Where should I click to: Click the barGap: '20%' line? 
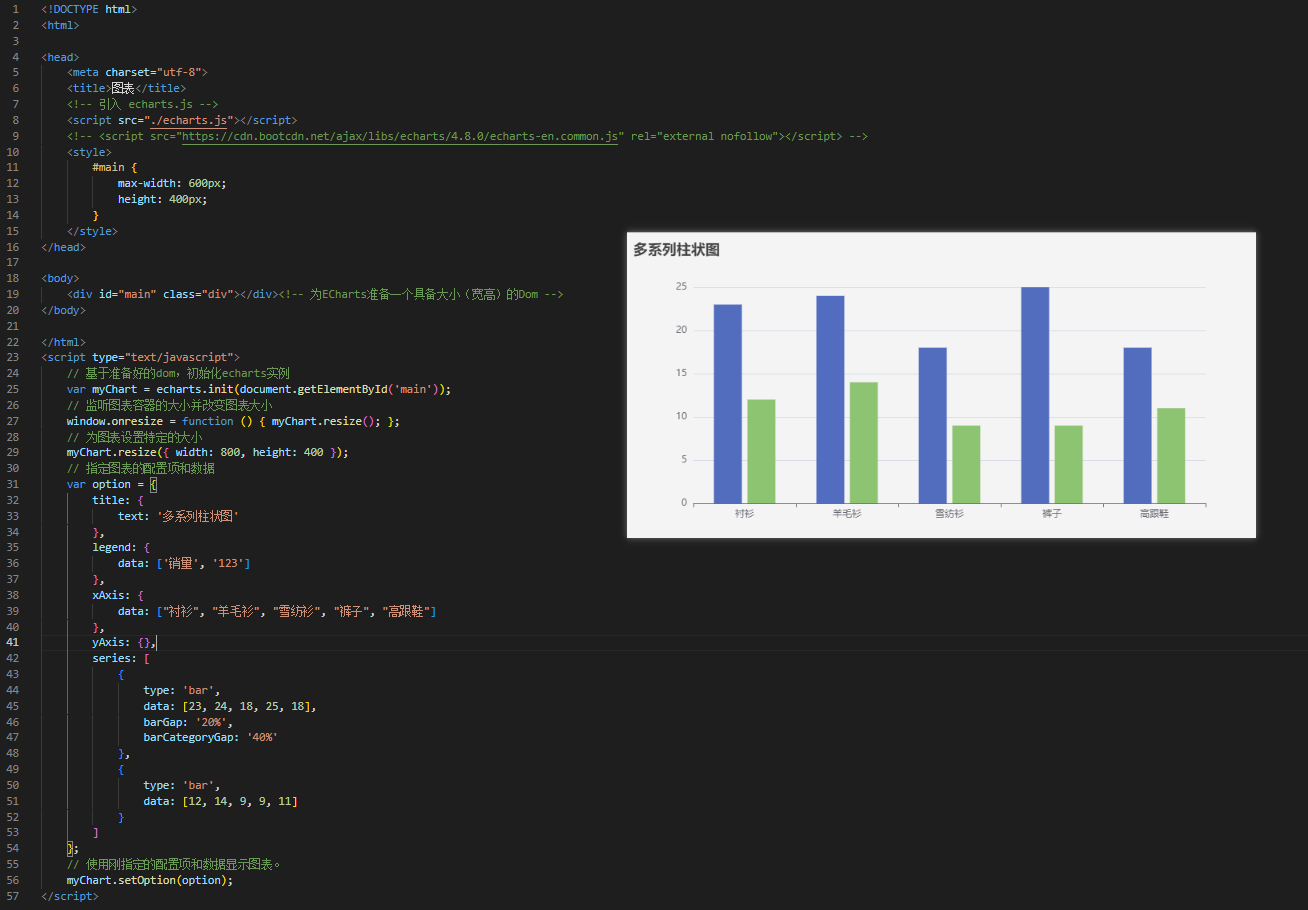[x=188, y=722]
